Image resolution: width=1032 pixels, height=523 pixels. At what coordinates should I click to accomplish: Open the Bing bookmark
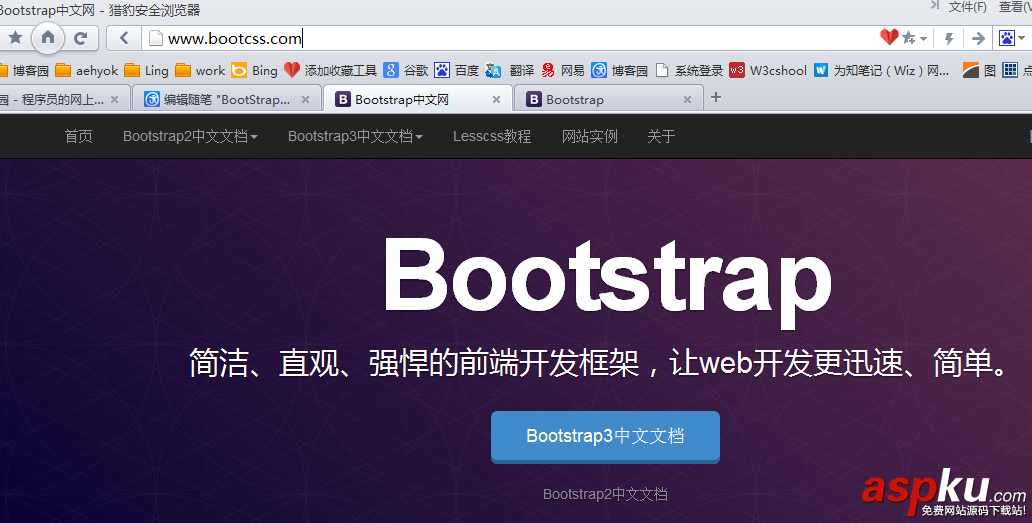click(x=254, y=70)
